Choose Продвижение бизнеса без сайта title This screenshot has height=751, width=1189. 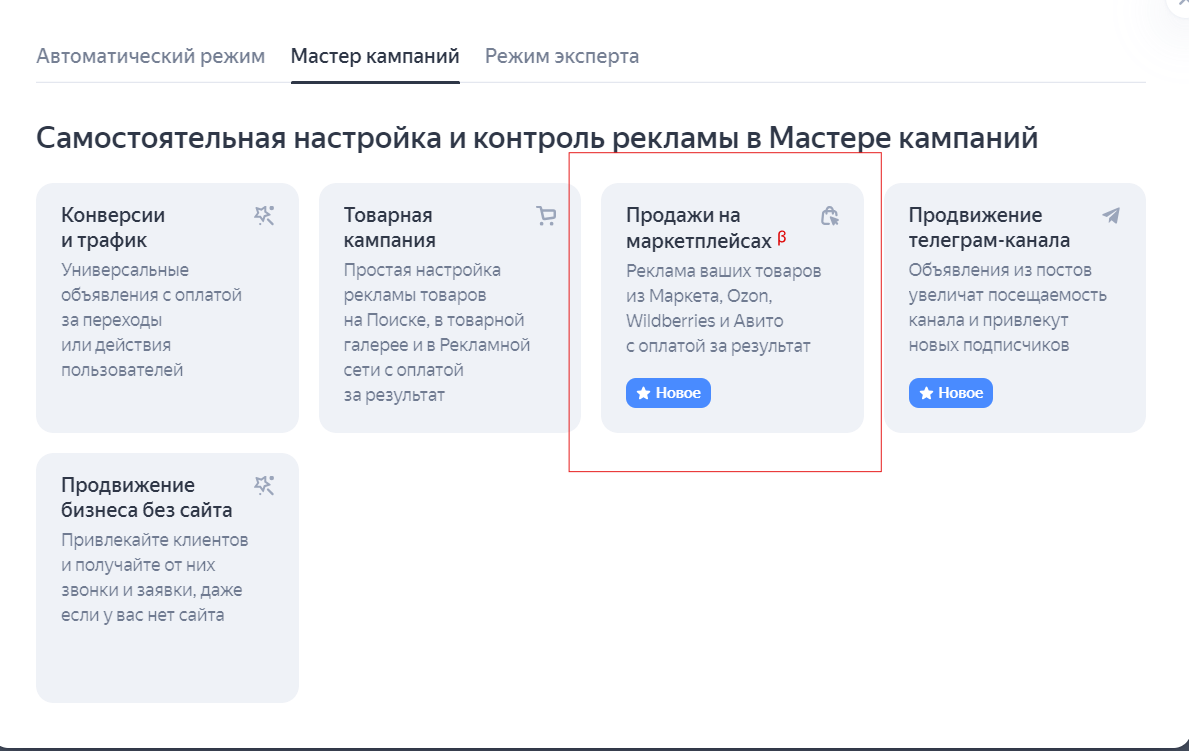point(146,498)
